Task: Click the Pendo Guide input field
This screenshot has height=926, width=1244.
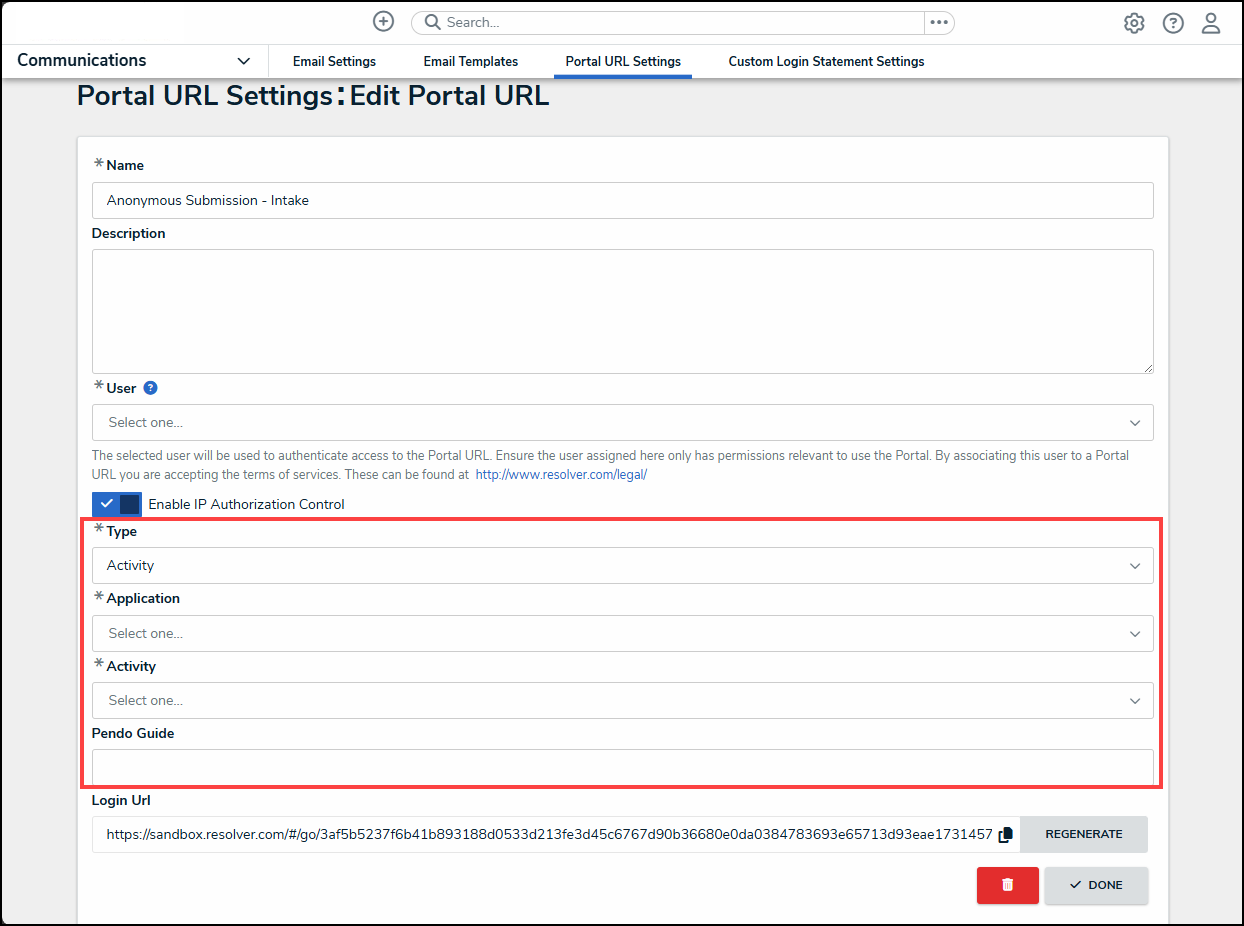Action: click(622, 767)
